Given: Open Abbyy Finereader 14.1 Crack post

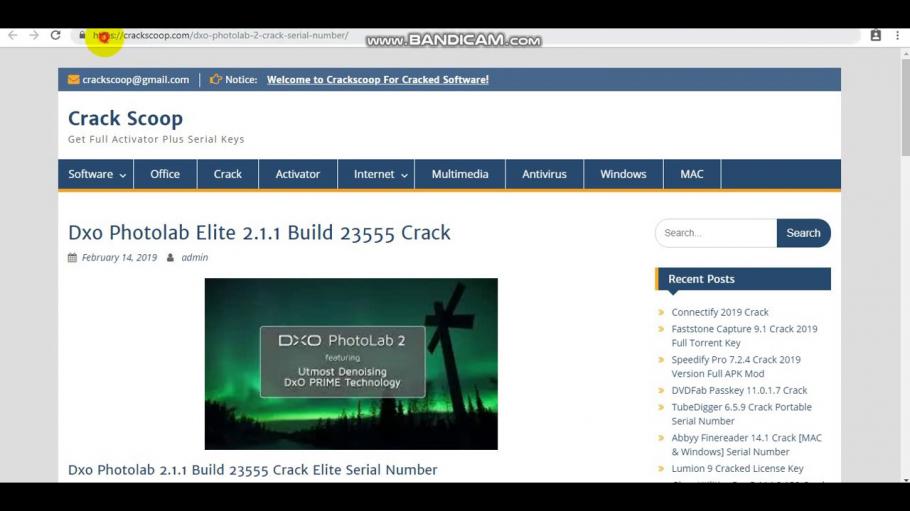Looking at the screenshot, I should pos(746,445).
